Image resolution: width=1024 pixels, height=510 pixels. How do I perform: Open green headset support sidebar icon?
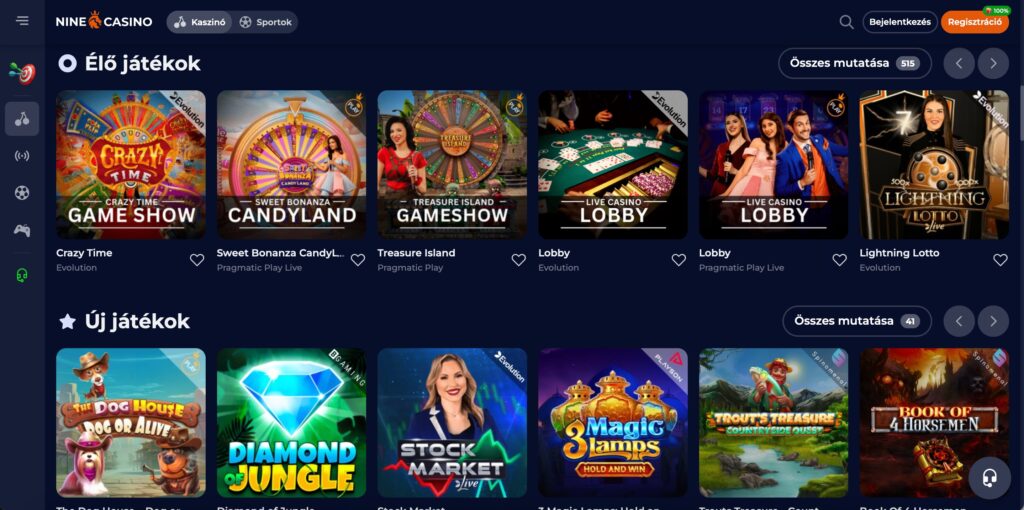(22, 276)
